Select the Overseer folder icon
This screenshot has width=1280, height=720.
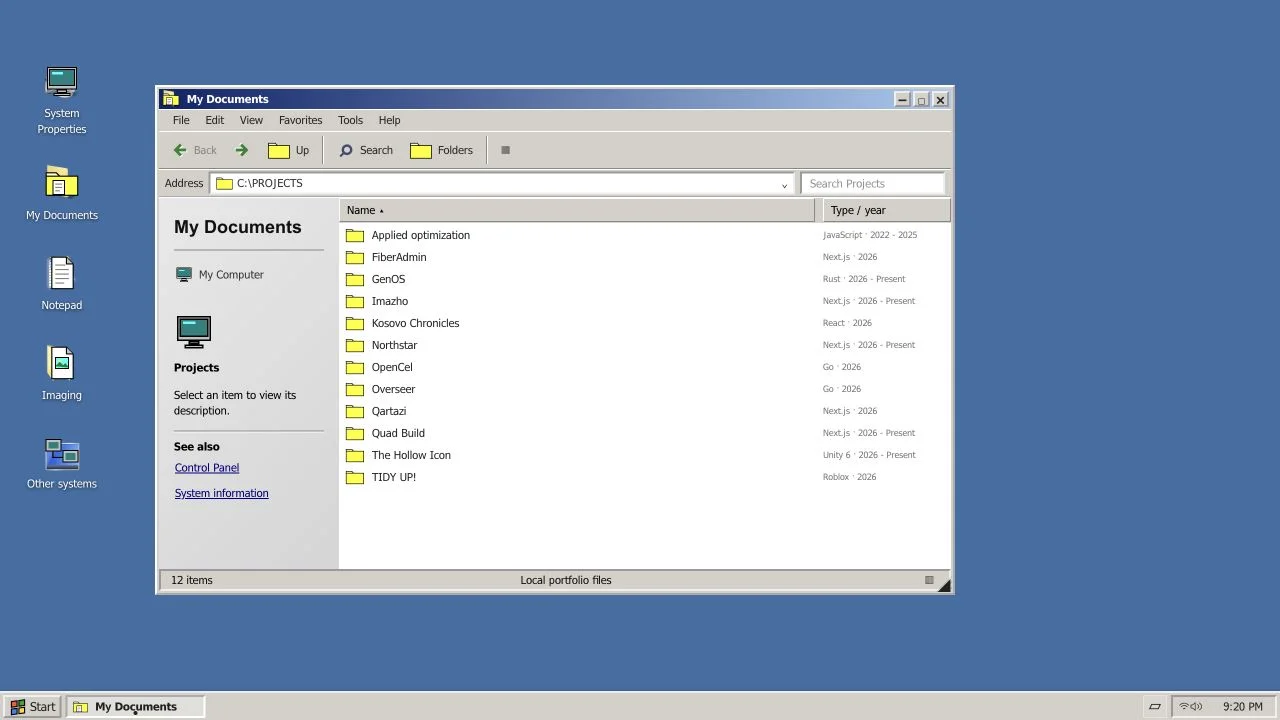[355, 389]
